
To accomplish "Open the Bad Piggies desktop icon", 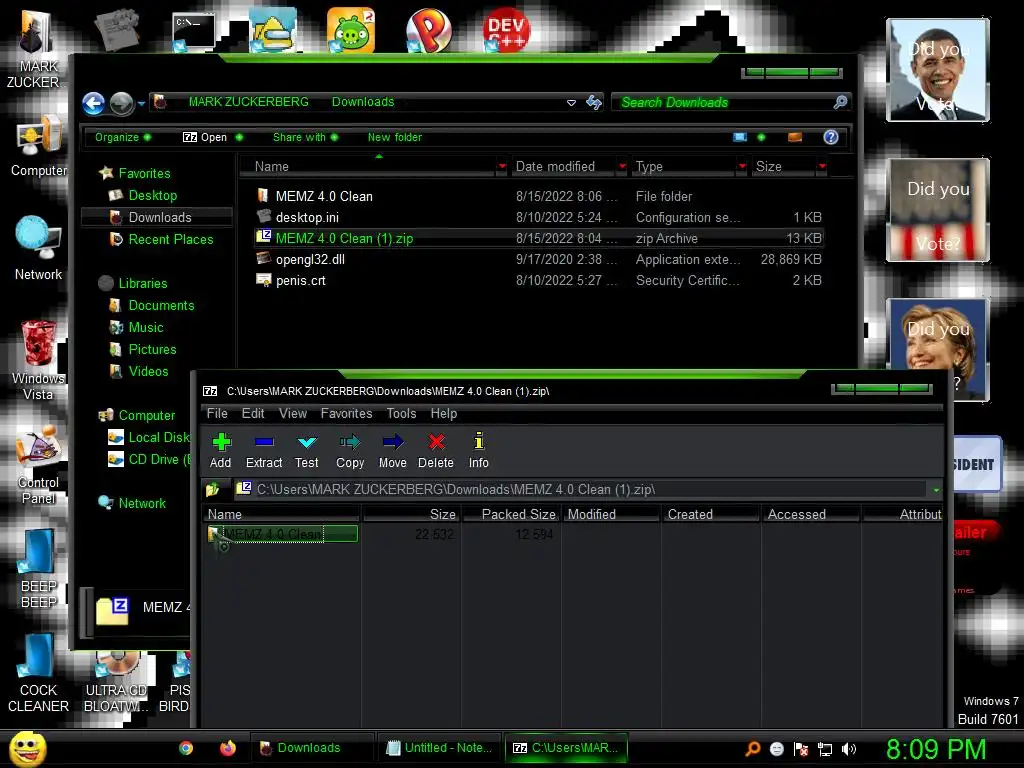I will (351, 30).
